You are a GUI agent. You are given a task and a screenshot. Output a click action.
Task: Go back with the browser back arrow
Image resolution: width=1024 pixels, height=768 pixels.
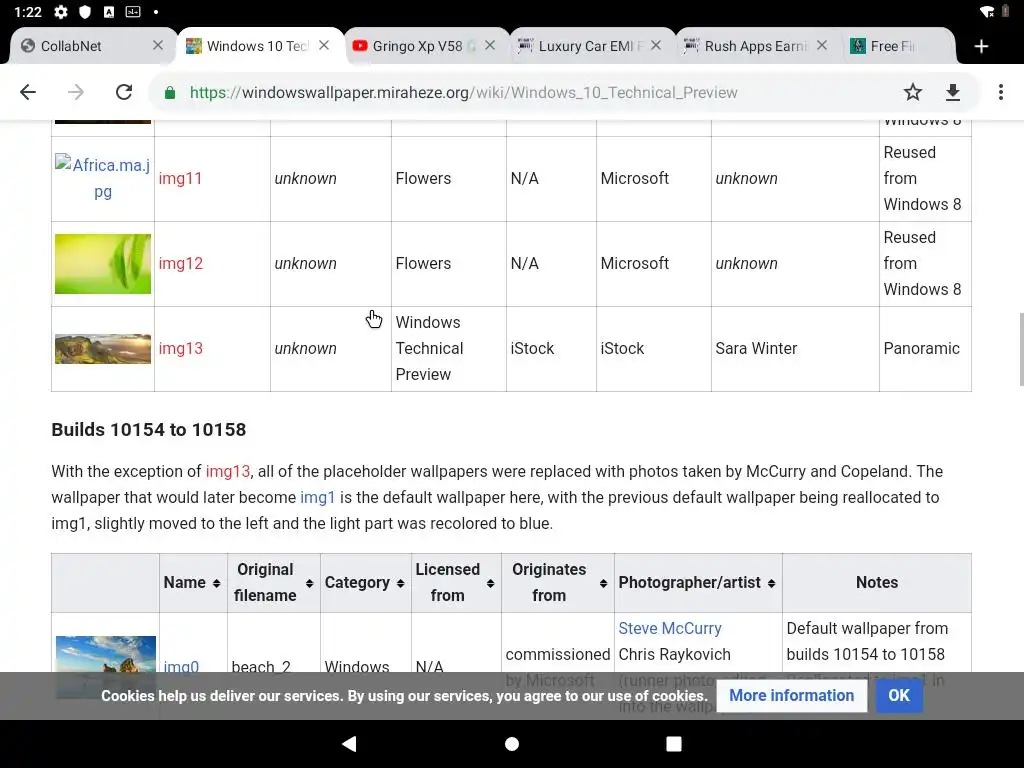pos(28,92)
